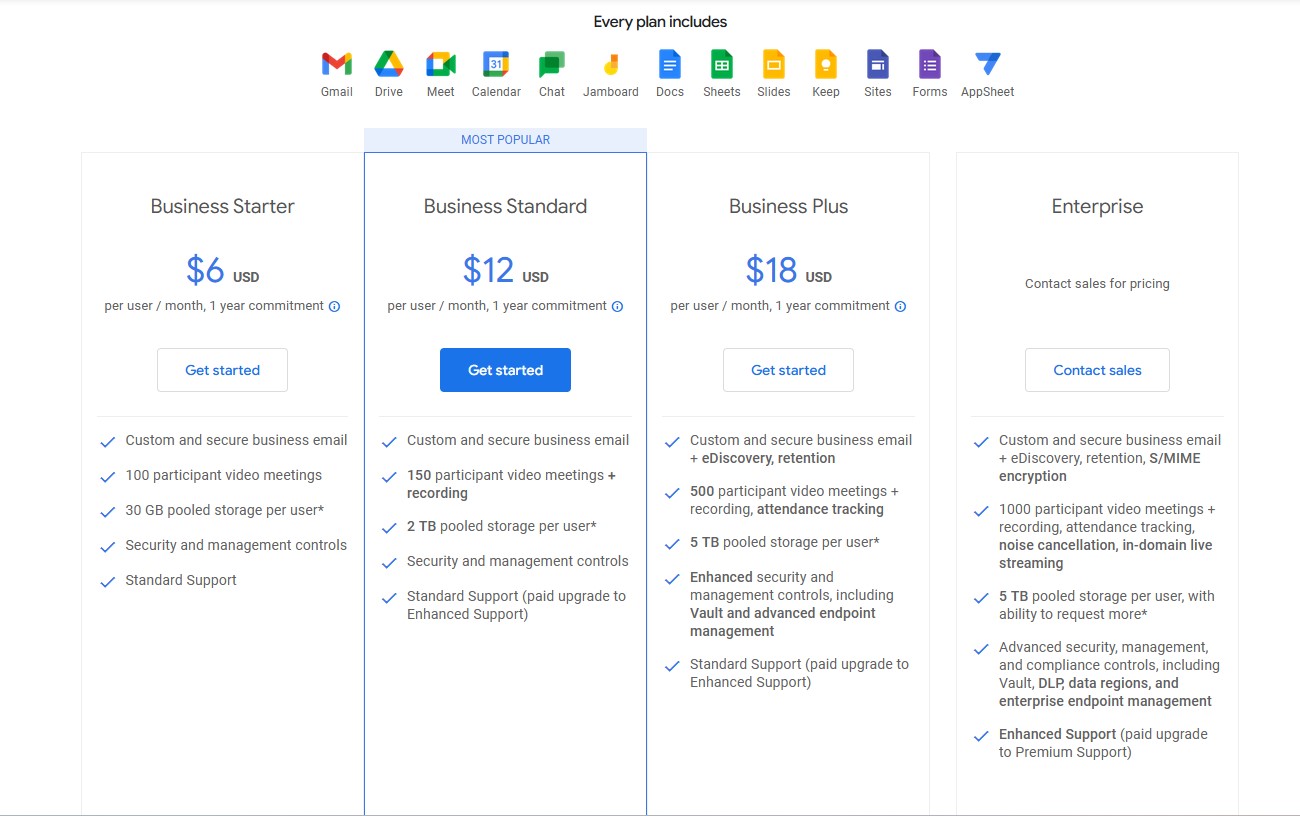Open info icon beside Business Plus commitment
Image resolution: width=1300 pixels, height=816 pixels.
tap(900, 307)
